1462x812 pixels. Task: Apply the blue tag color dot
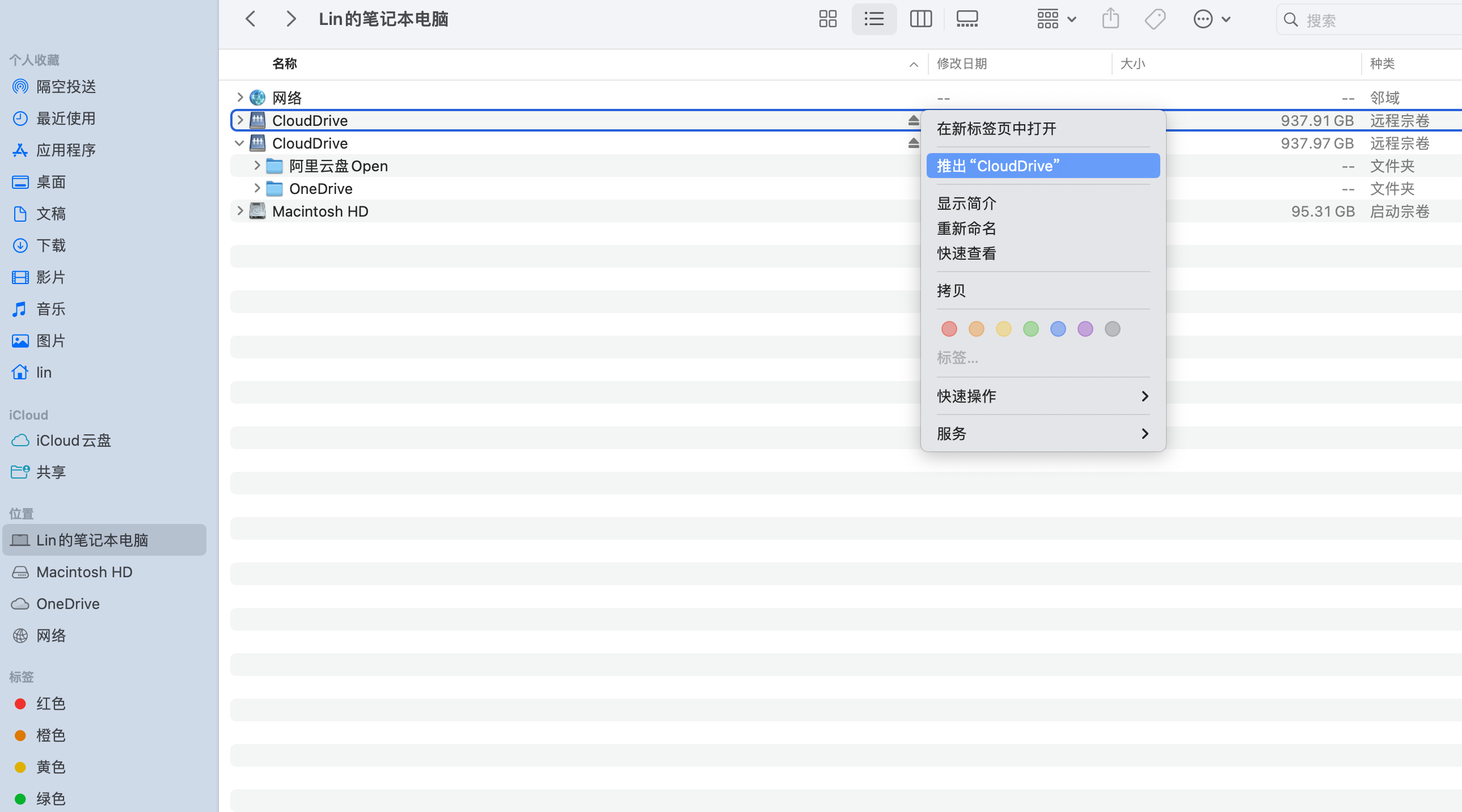pos(1057,329)
